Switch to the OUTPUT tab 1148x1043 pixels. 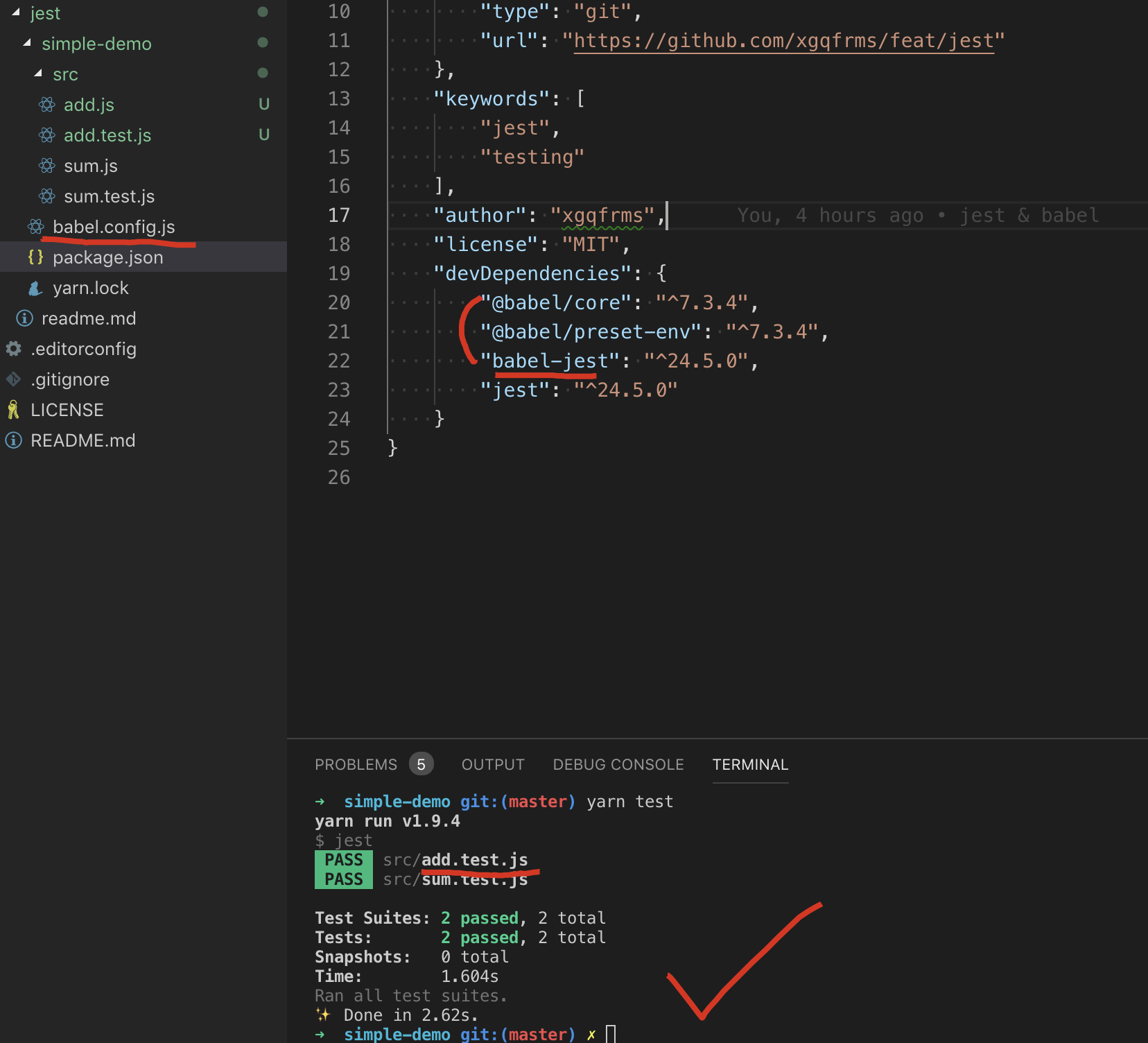[493, 764]
